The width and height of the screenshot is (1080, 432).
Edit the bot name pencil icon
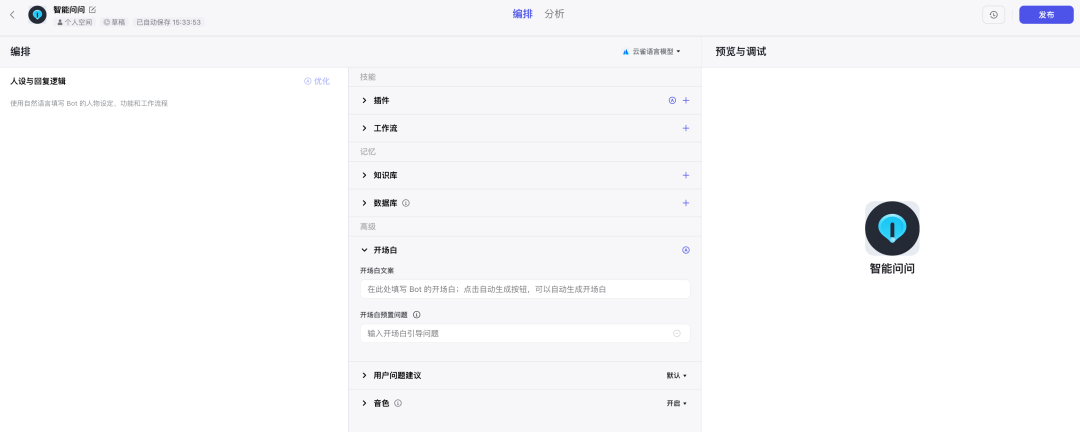tap(92, 9)
